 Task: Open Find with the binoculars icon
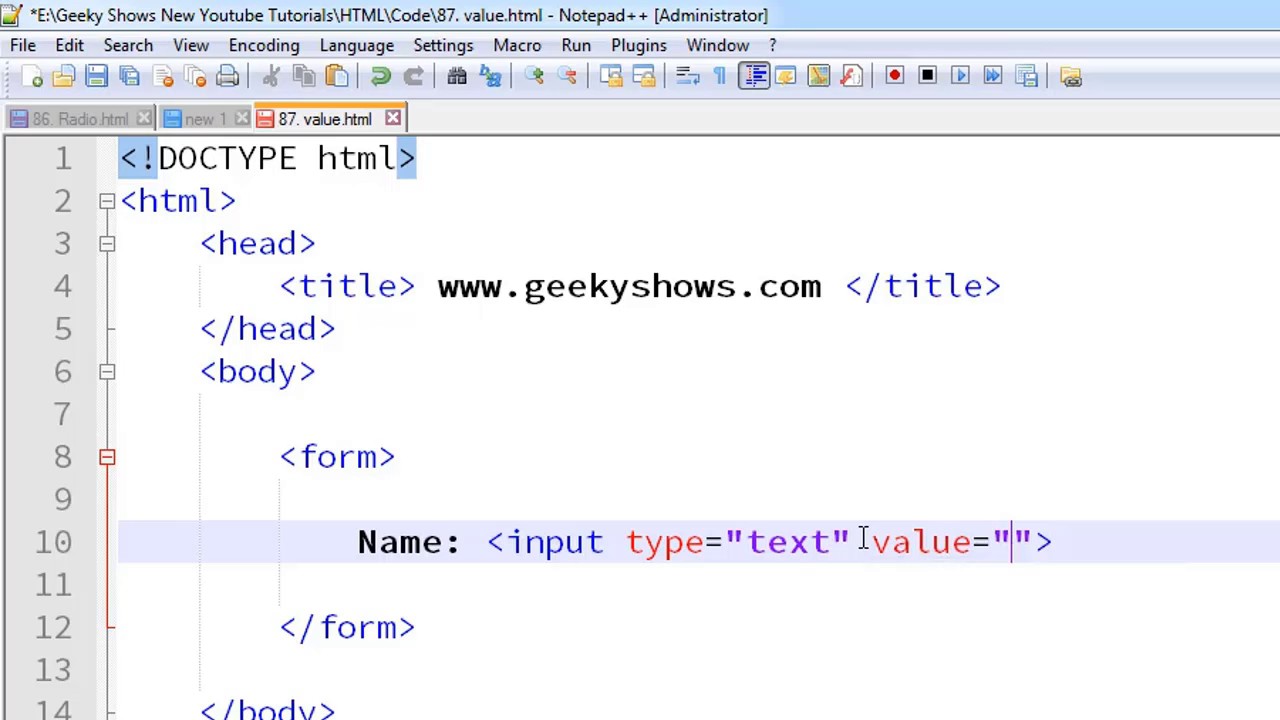point(457,76)
